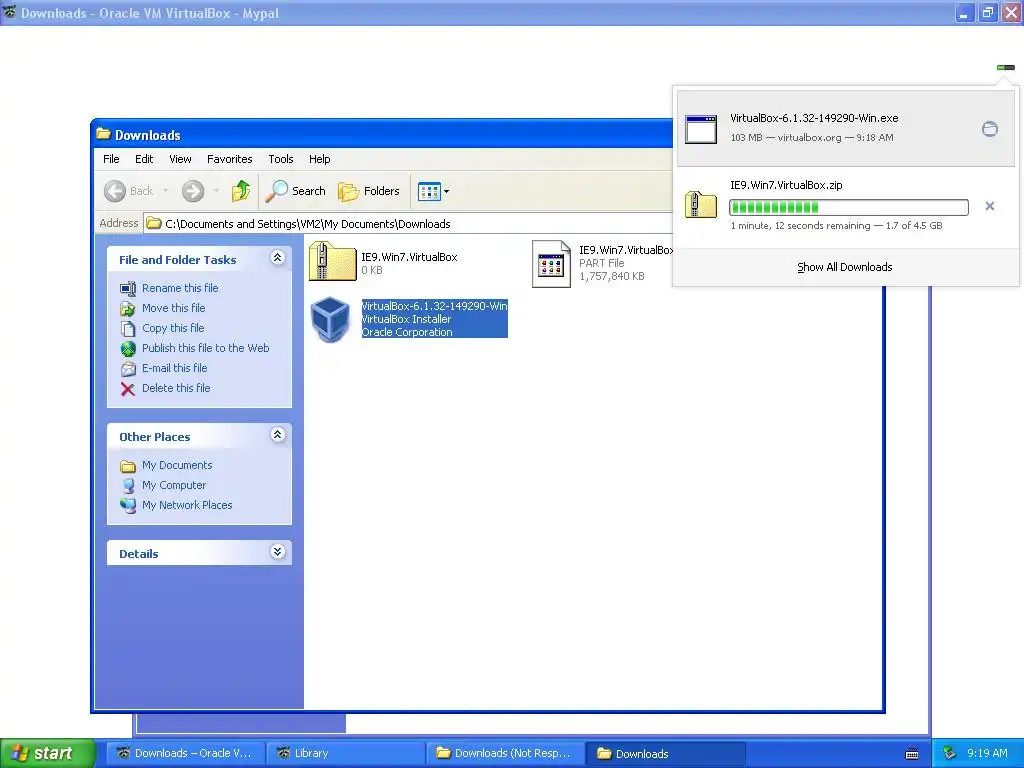Click the My Computer icon

tap(128, 486)
